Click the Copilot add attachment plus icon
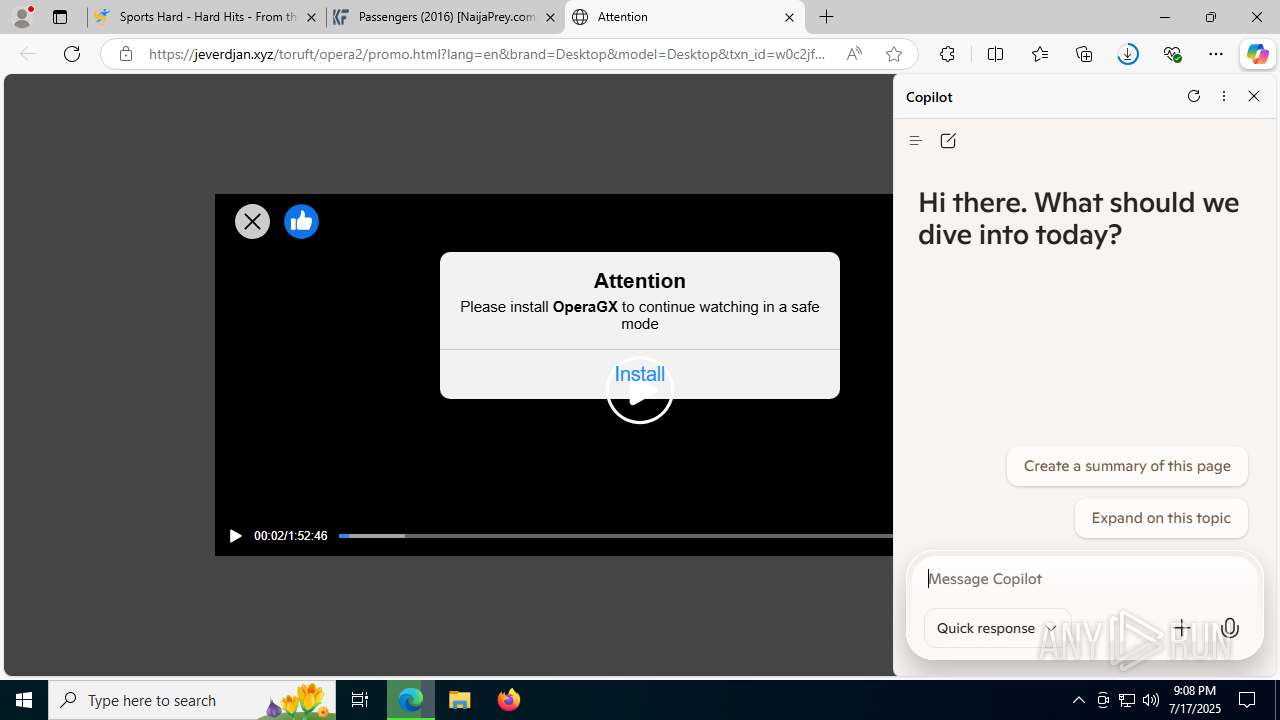 [x=1182, y=628]
